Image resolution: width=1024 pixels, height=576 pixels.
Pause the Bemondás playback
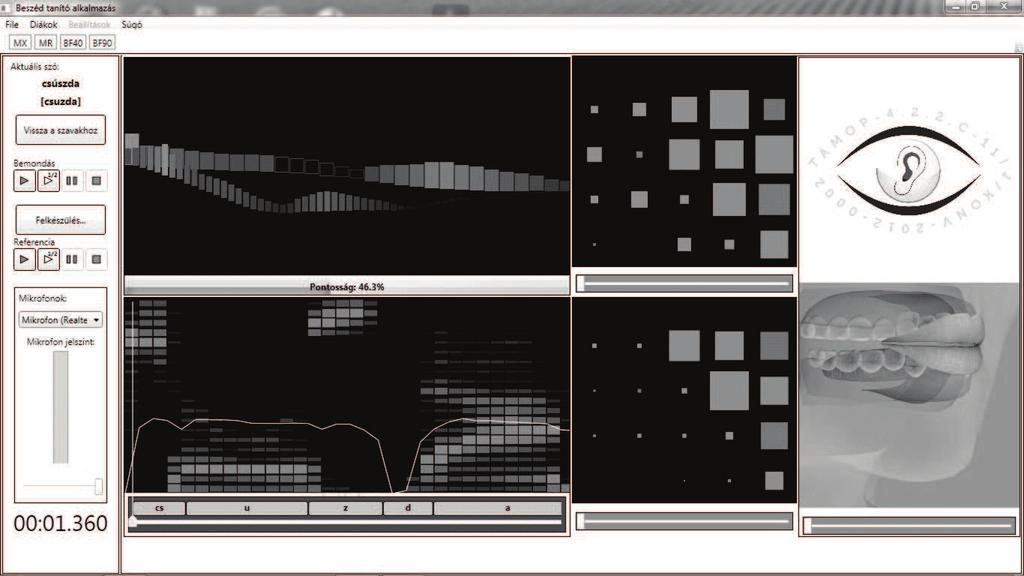coord(72,181)
